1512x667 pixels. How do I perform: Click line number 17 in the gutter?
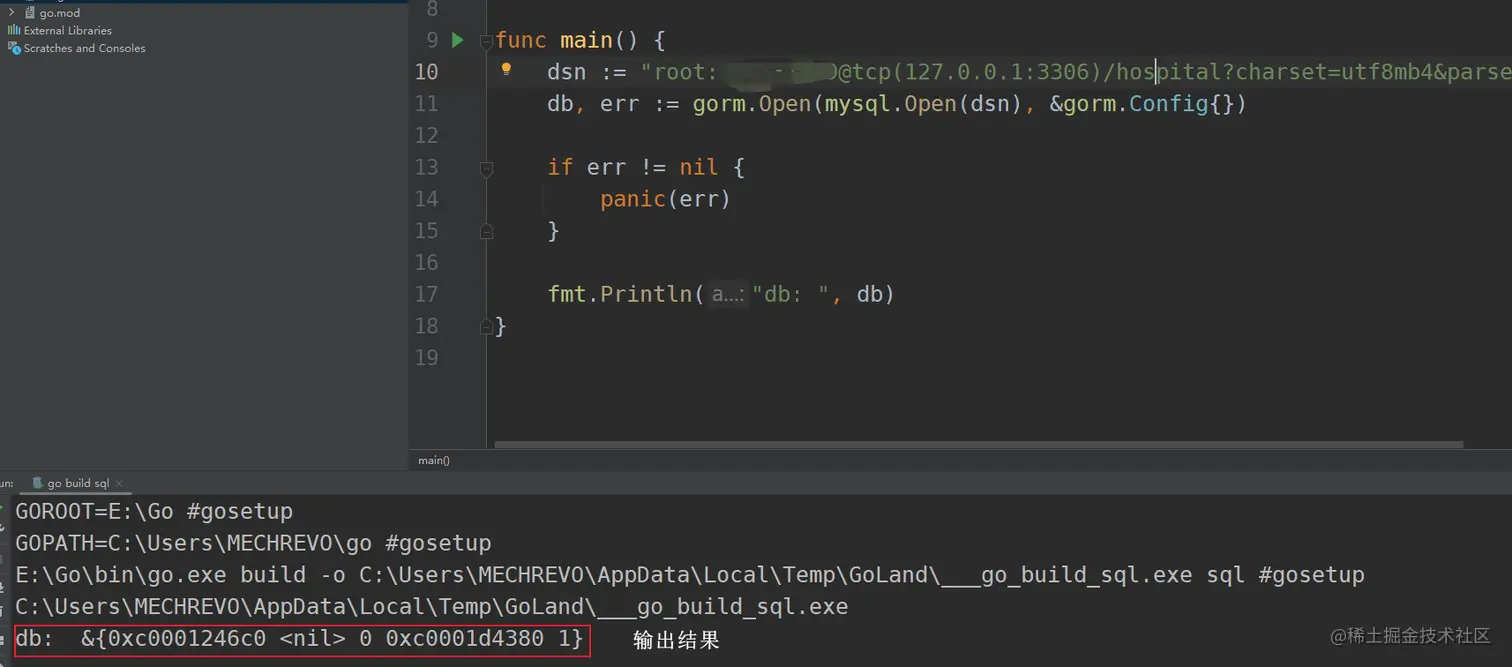coord(426,294)
